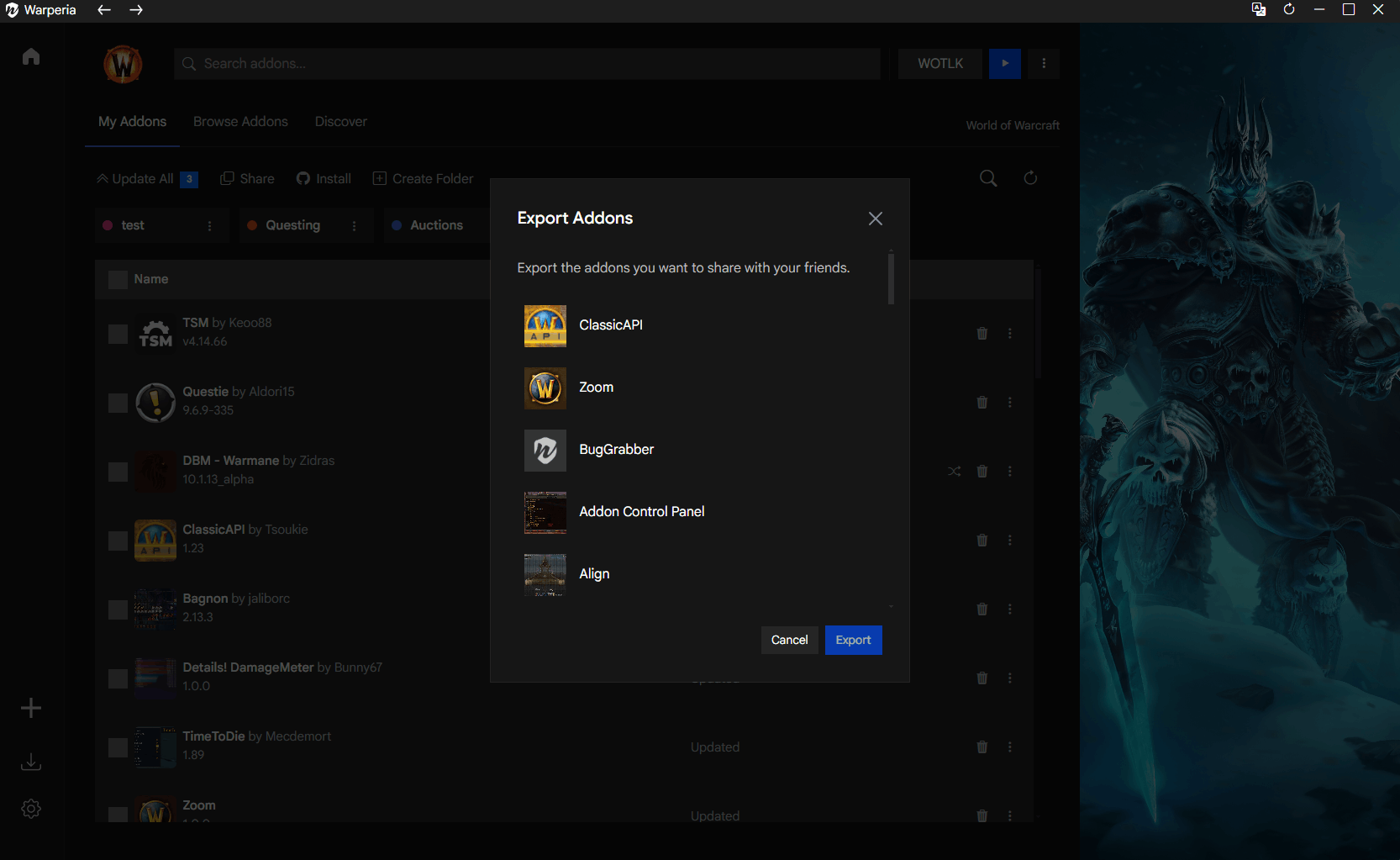
Task: Delete TimeToDie with trash icon
Action: pos(982,747)
